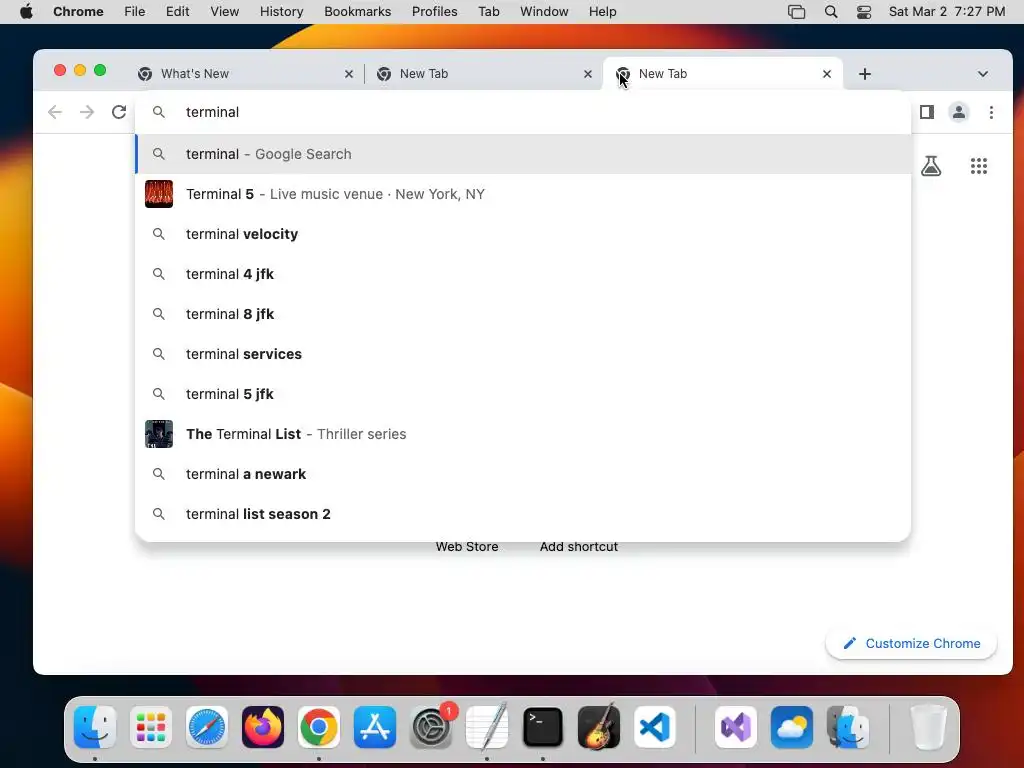
Task: Open the Chrome application menu
Action: coord(78,12)
